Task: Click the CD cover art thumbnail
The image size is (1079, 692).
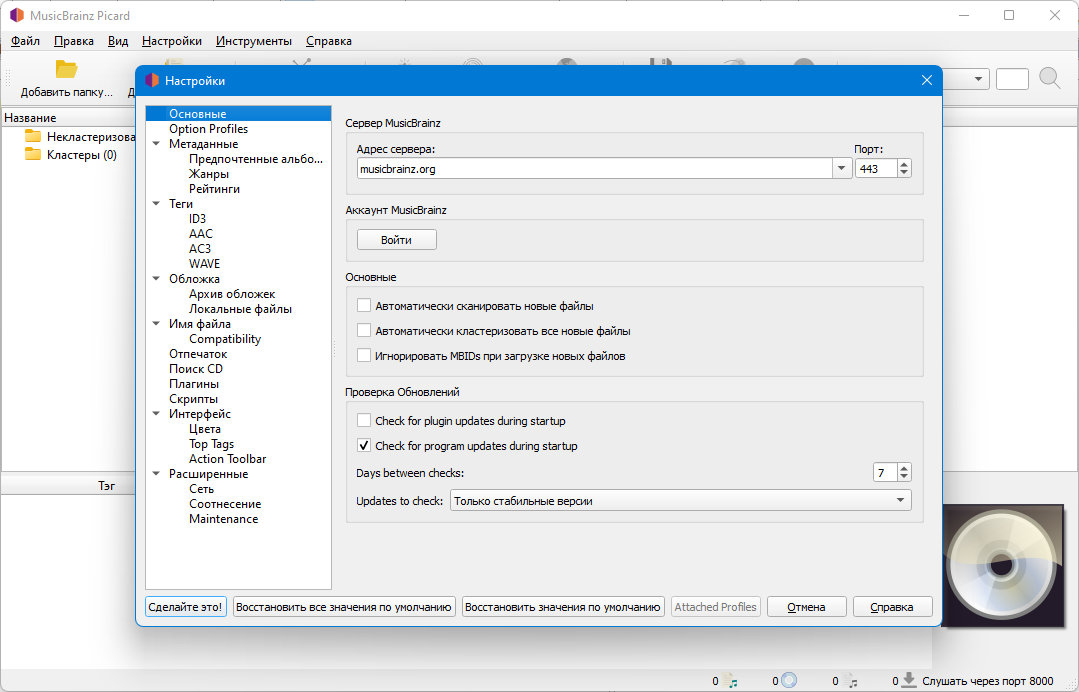Action: click(x=1002, y=565)
